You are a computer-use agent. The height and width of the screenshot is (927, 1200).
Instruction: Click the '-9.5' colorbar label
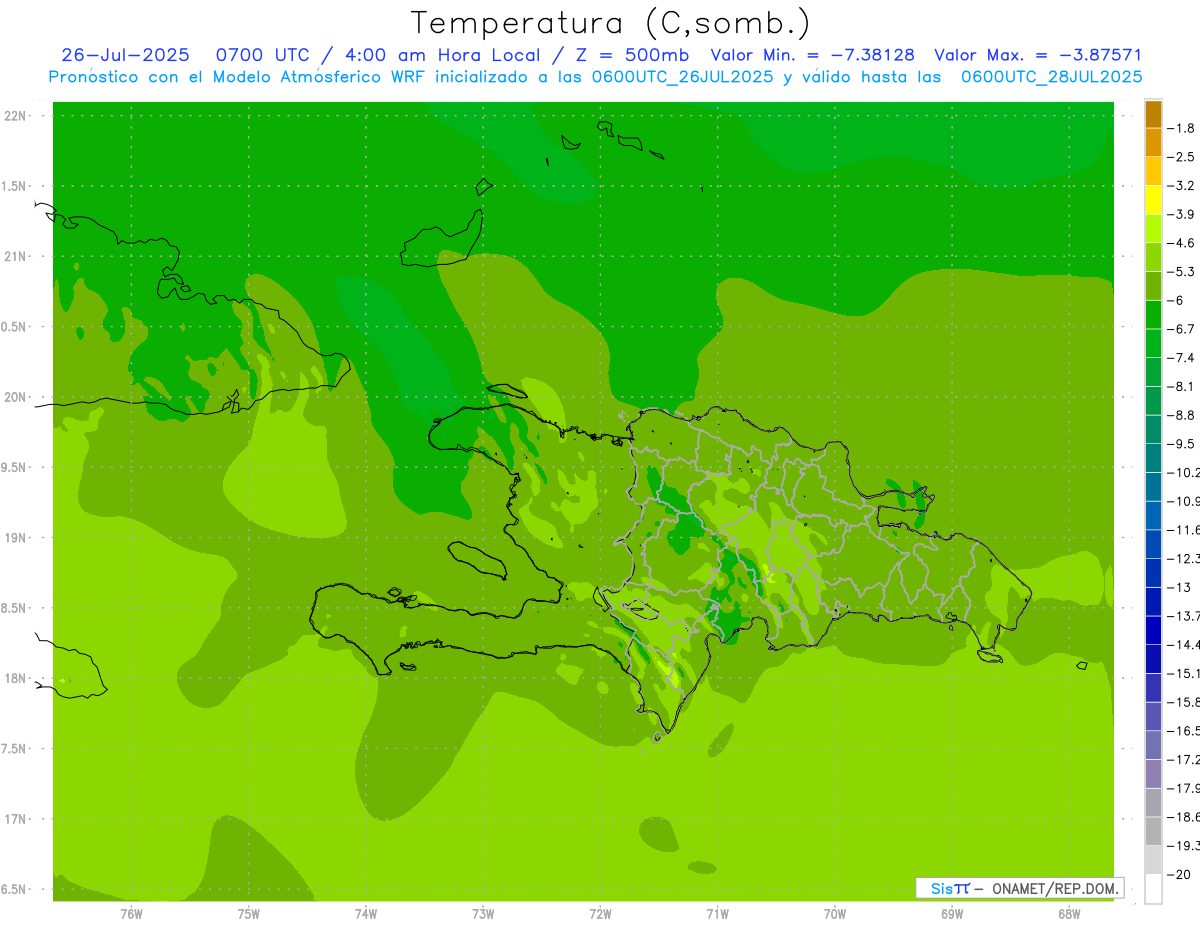pos(1182,444)
